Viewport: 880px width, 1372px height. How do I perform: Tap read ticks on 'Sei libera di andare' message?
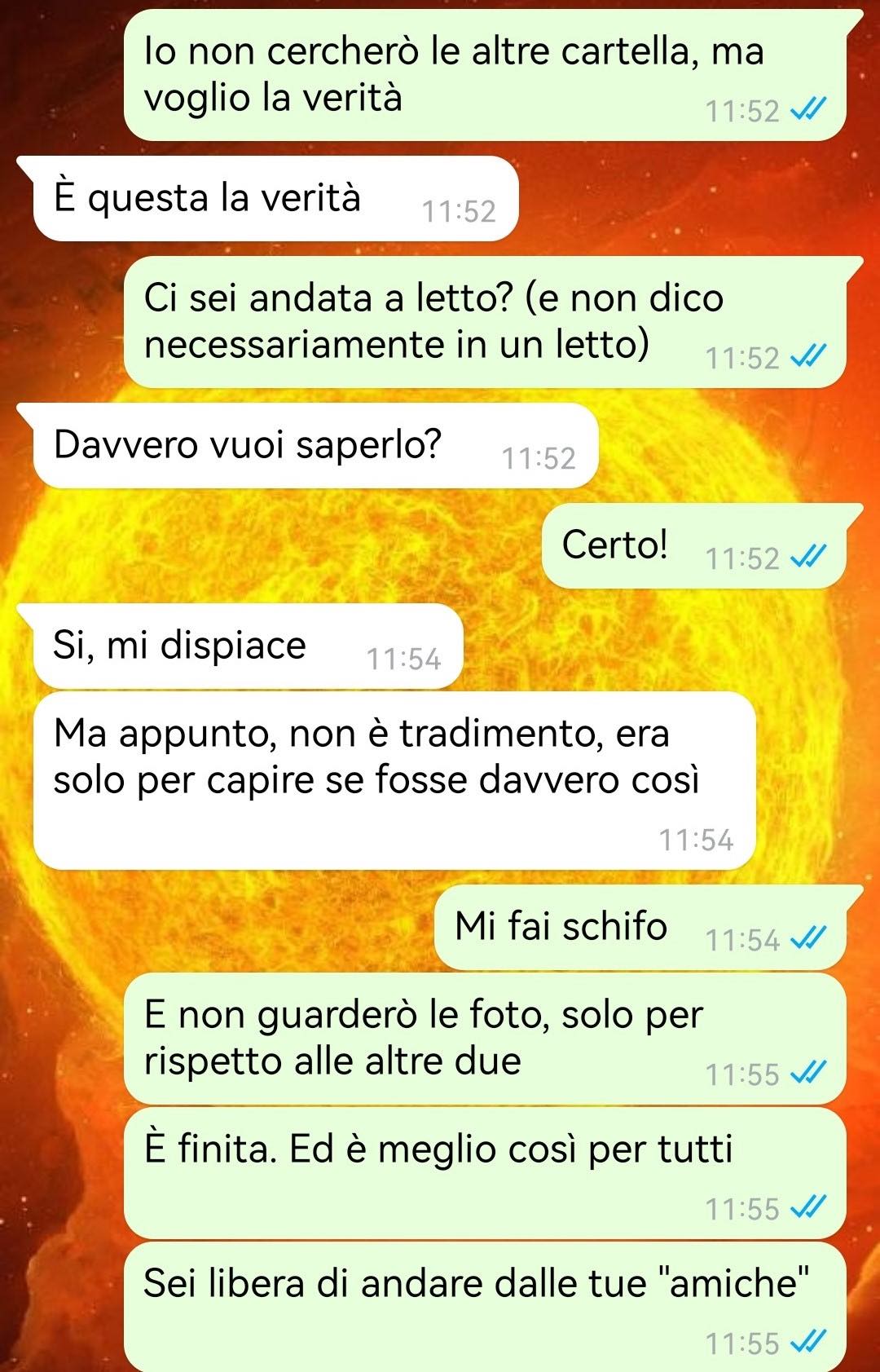point(809,1341)
